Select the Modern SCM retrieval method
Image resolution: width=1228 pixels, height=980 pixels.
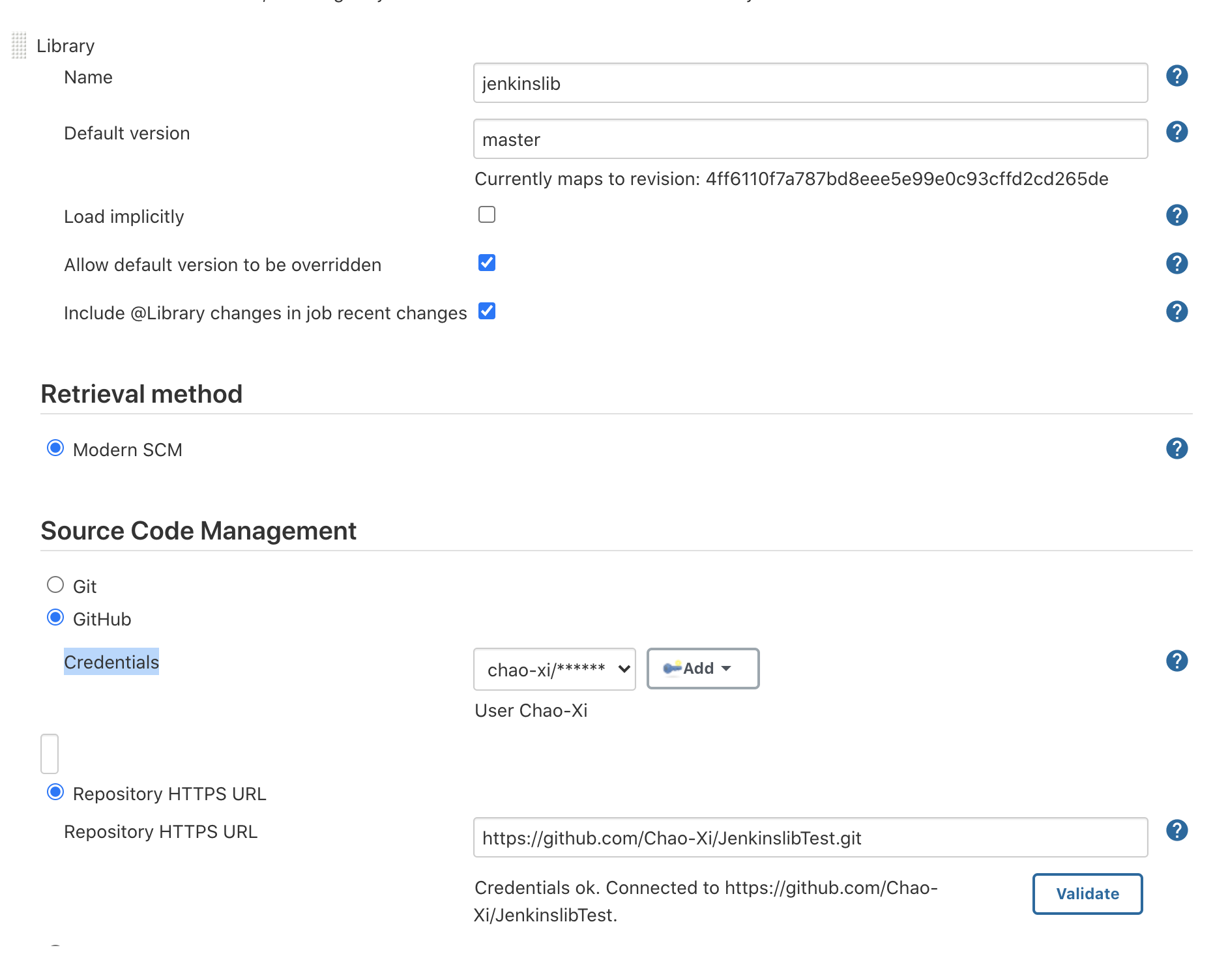[55, 448]
